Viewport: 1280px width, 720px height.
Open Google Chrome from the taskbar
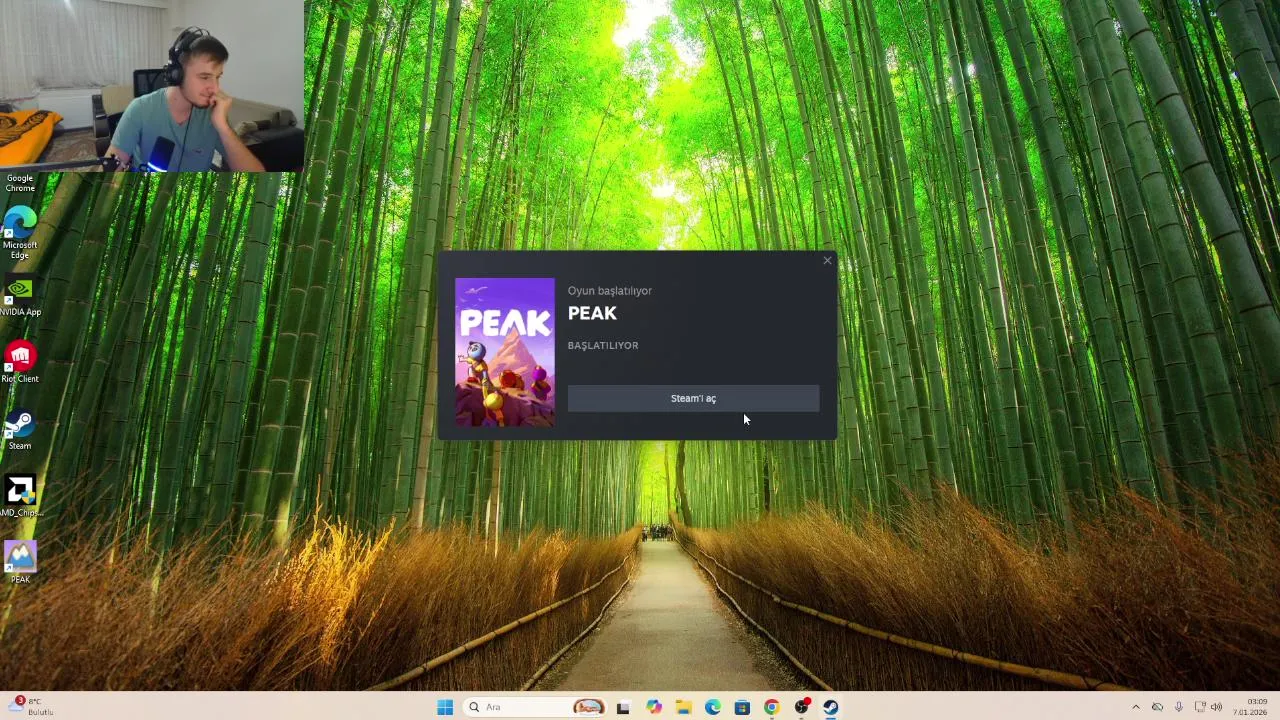pyautogui.click(x=772, y=707)
